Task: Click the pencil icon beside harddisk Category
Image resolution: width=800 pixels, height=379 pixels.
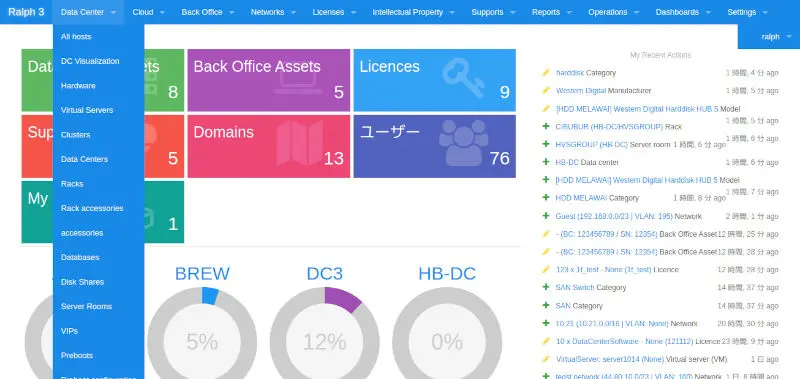Action: click(x=546, y=73)
